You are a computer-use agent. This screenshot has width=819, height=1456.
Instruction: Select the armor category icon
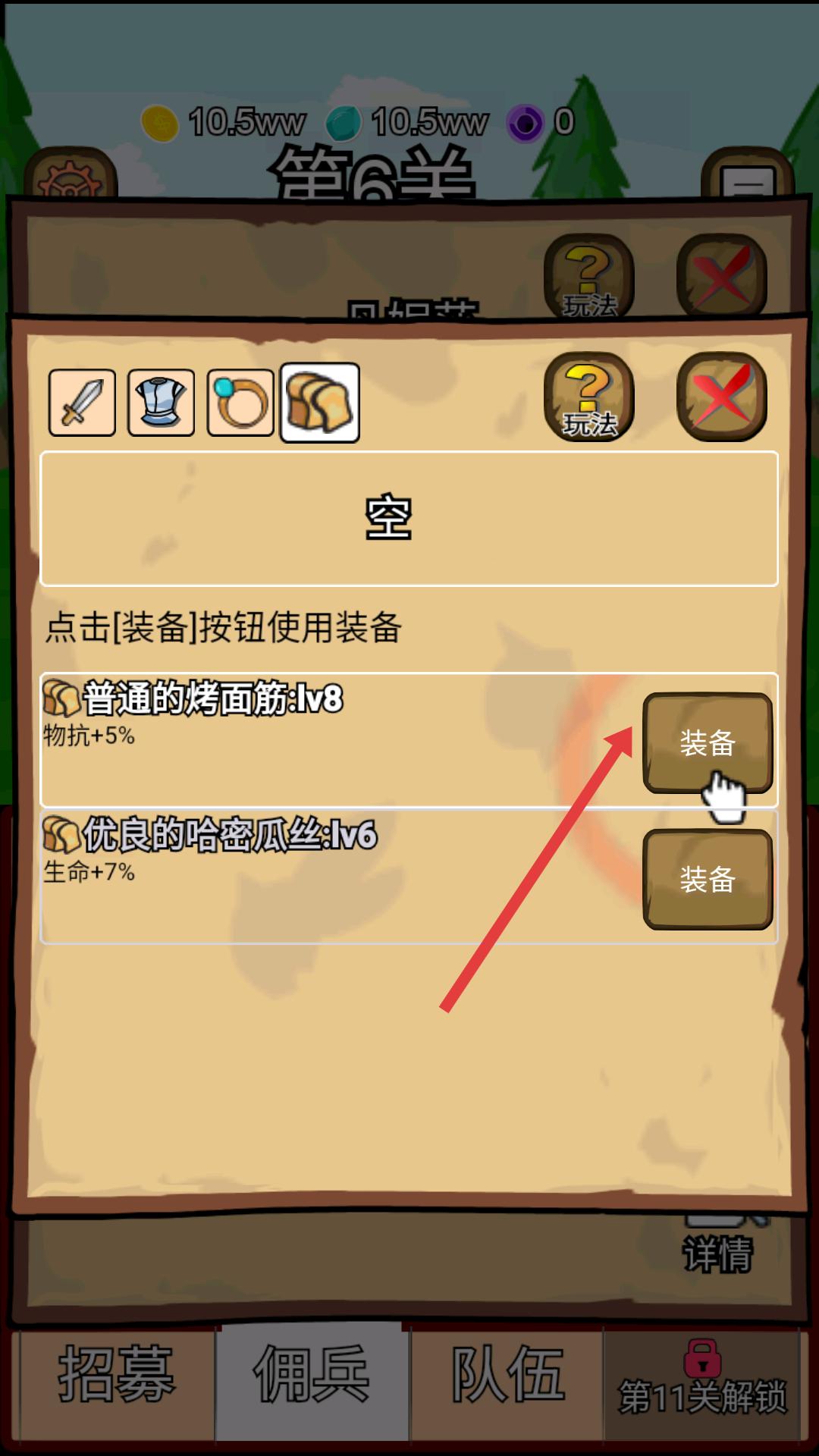[x=161, y=403]
